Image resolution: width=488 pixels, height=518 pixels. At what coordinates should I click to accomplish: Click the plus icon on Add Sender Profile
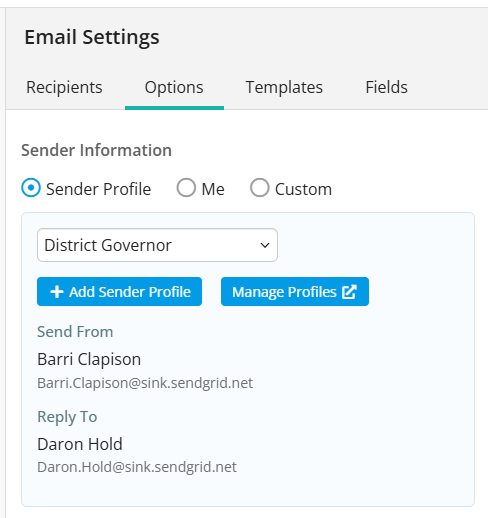pos(57,292)
